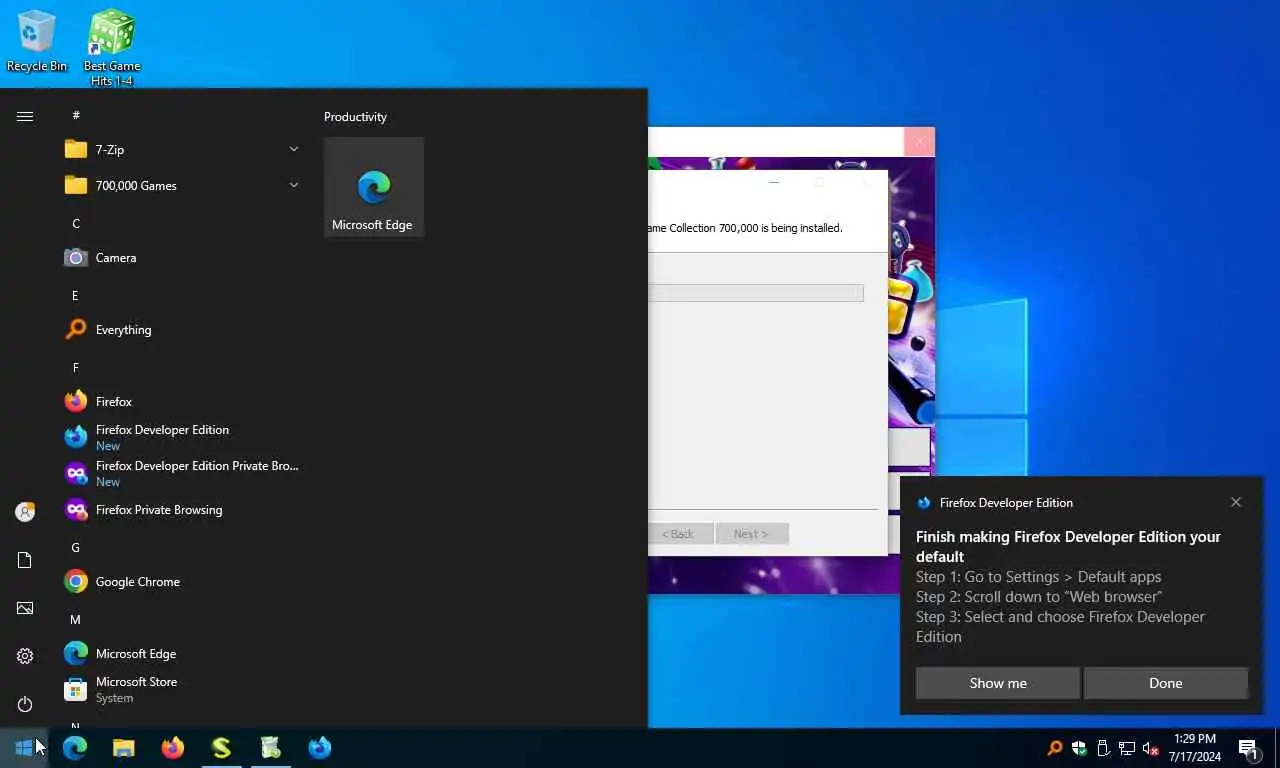Minimize the installer window
Screen dimensions: 1280x768
(773, 183)
